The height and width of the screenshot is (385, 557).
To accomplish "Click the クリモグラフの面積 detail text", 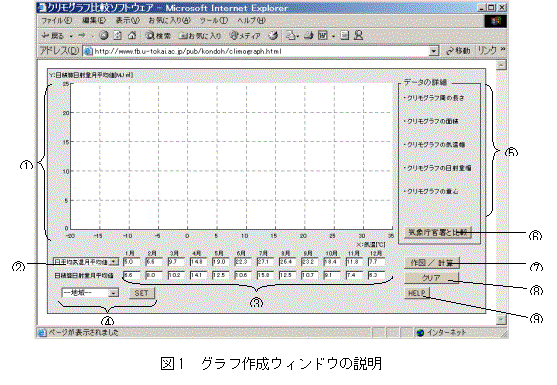I will point(432,121).
